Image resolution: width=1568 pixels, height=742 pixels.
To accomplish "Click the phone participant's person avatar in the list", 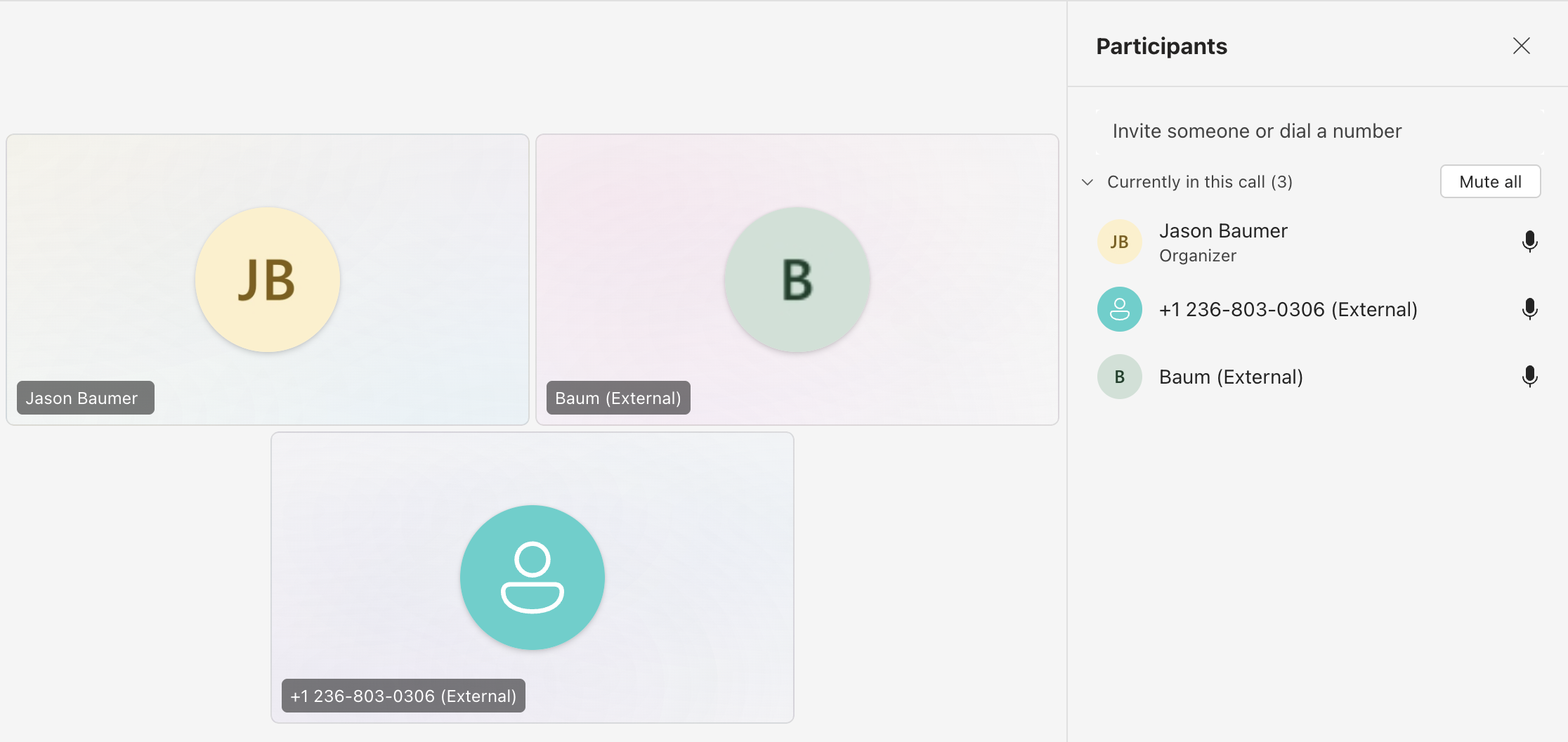I will tap(1119, 309).
